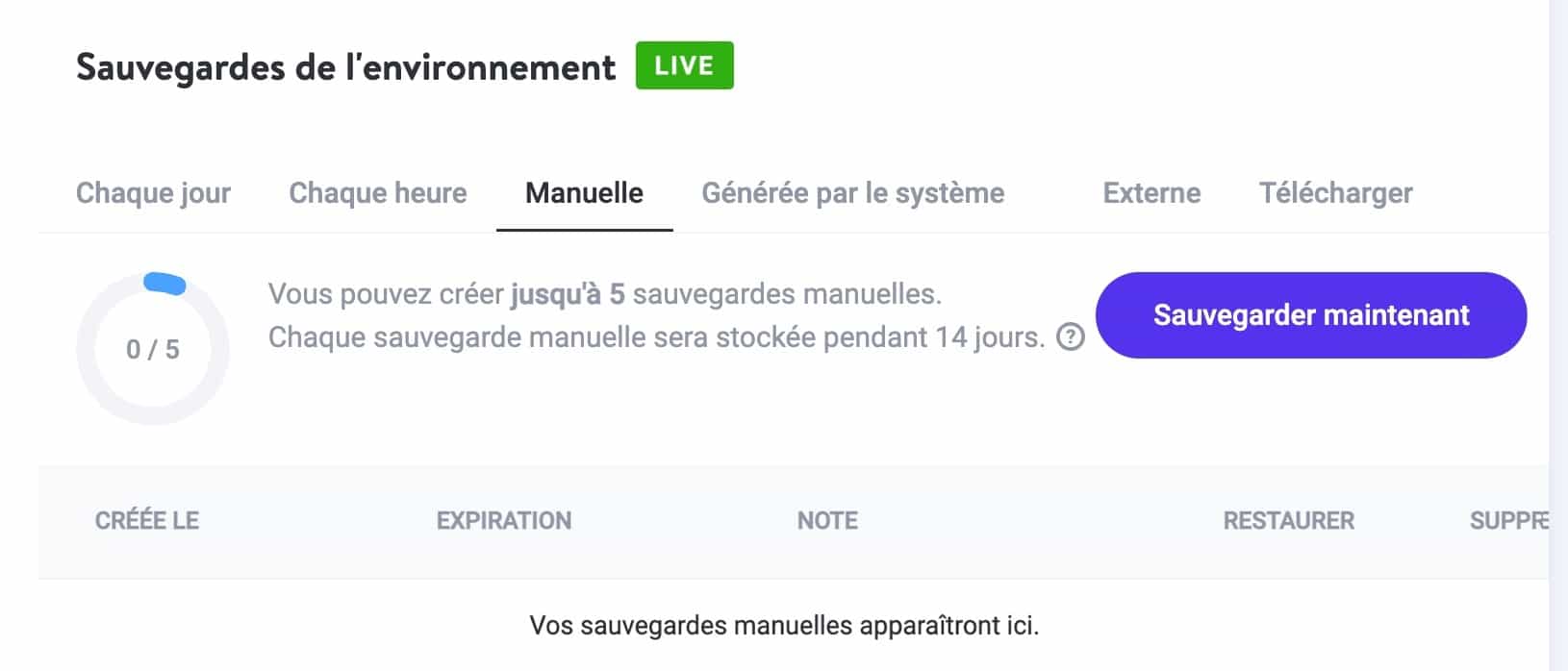Viewport: 1568px width, 671px height.
Task: Switch to the Générée par le système tab
Action: point(854,193)
